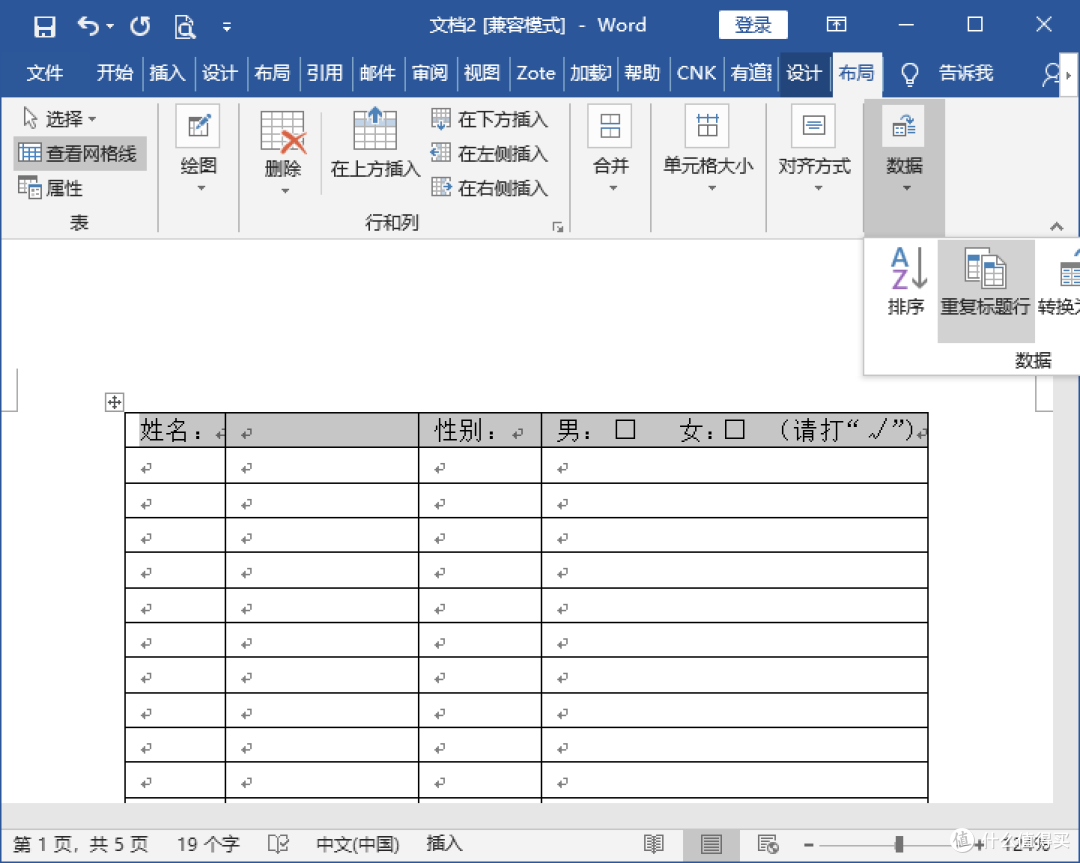Switch to the 插入 tab
The image size is (1080, 863).
point(167,73)
